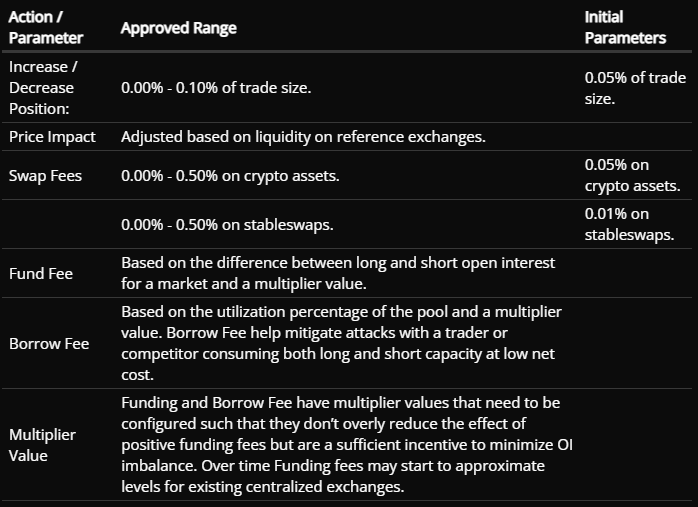
Task: Select the Increase / Decrease Position row label
Action: (x=43, y=88)
